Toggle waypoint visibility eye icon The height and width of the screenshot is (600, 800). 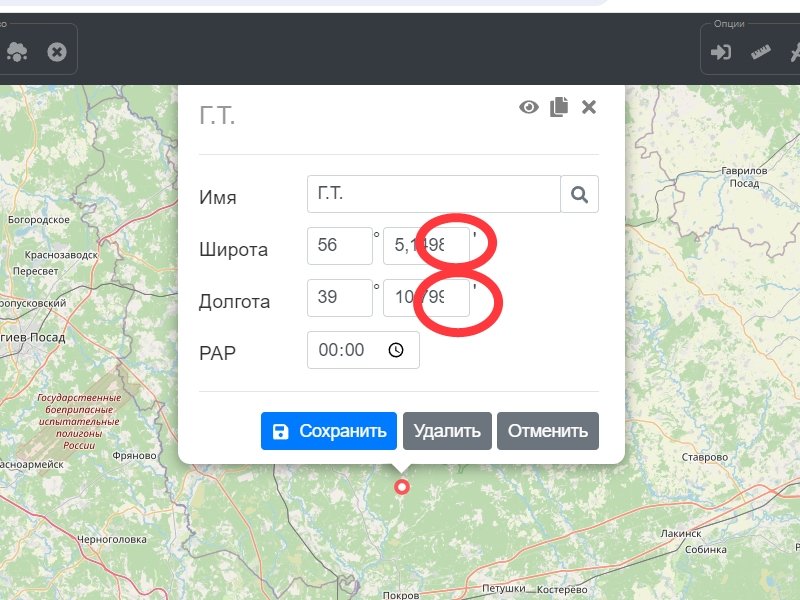pyautogui.click(x=529, y=107)
